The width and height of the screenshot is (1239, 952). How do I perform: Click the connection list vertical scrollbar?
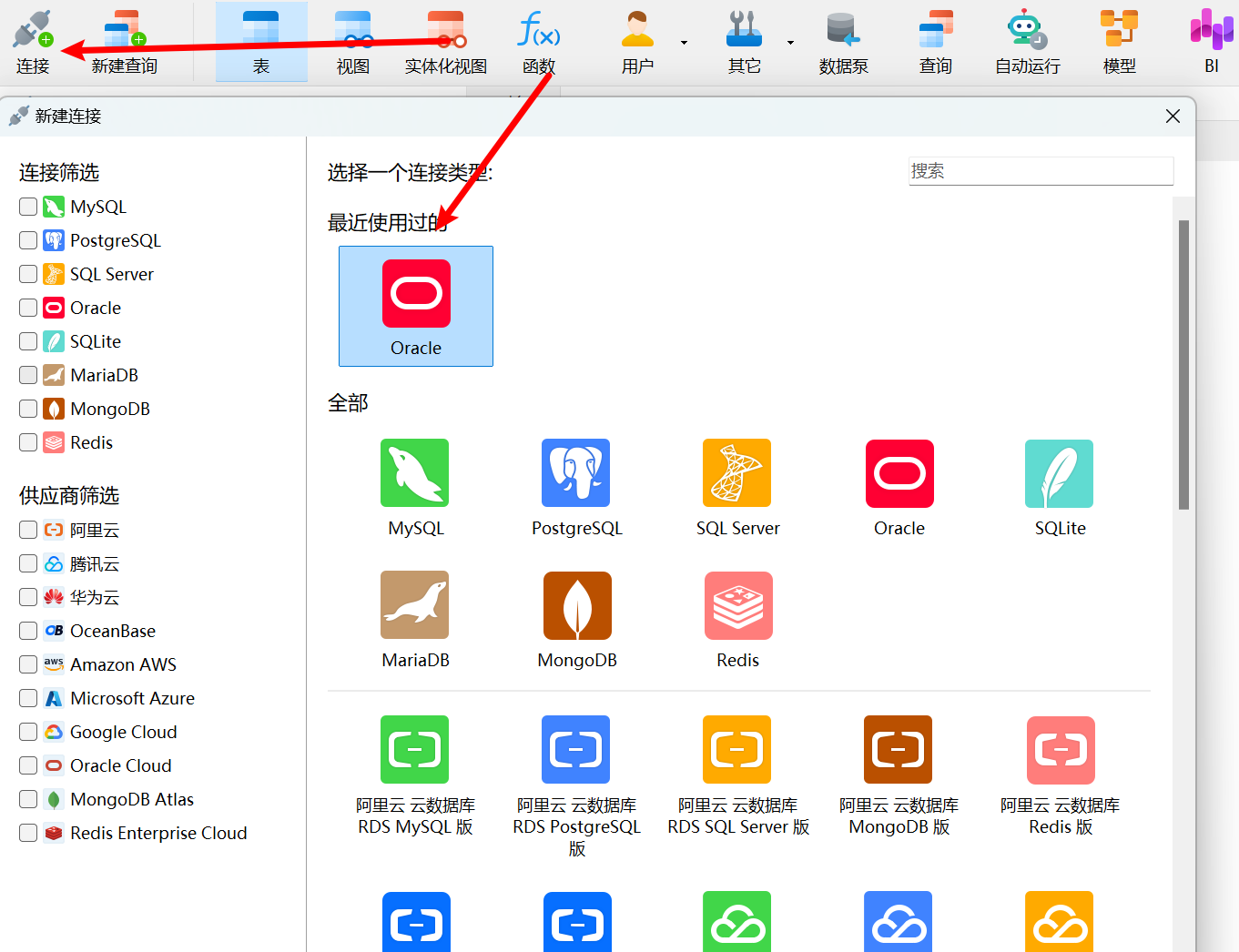(x=1183, y=364)
